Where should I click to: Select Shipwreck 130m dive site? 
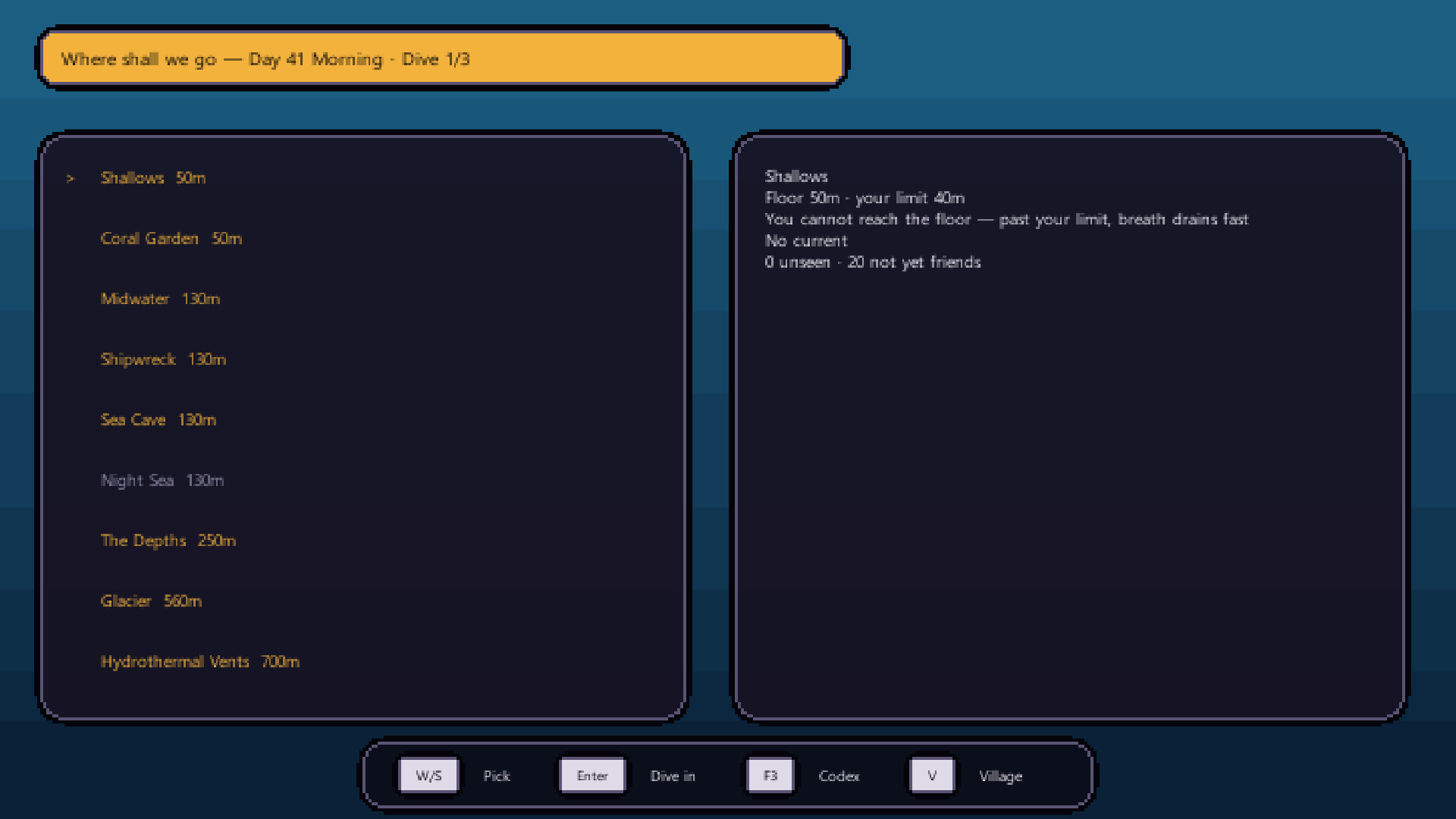(x=163, y=359)
